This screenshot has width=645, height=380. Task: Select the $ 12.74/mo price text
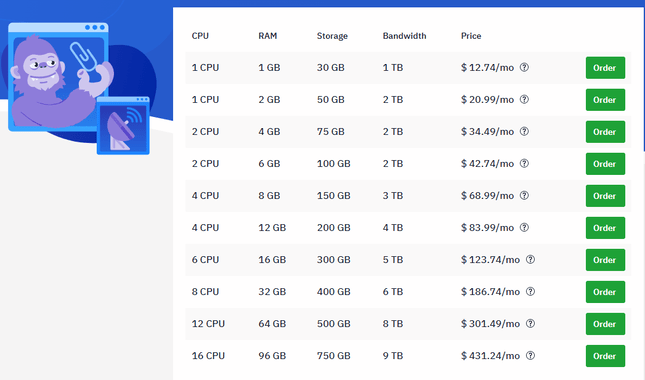coord(487,67)
